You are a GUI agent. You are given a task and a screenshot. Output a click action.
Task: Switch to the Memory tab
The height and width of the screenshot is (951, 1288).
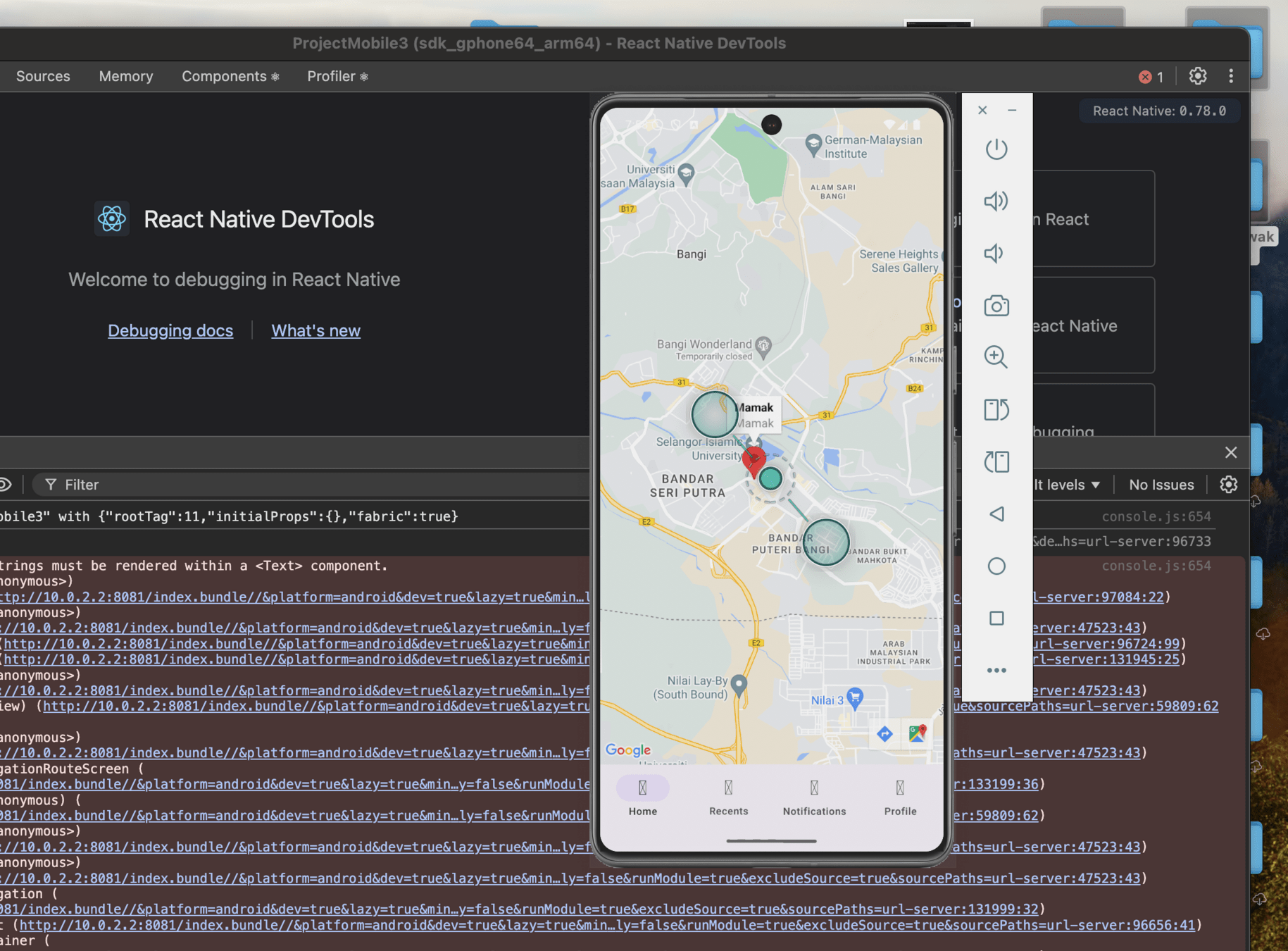[126, 76]
